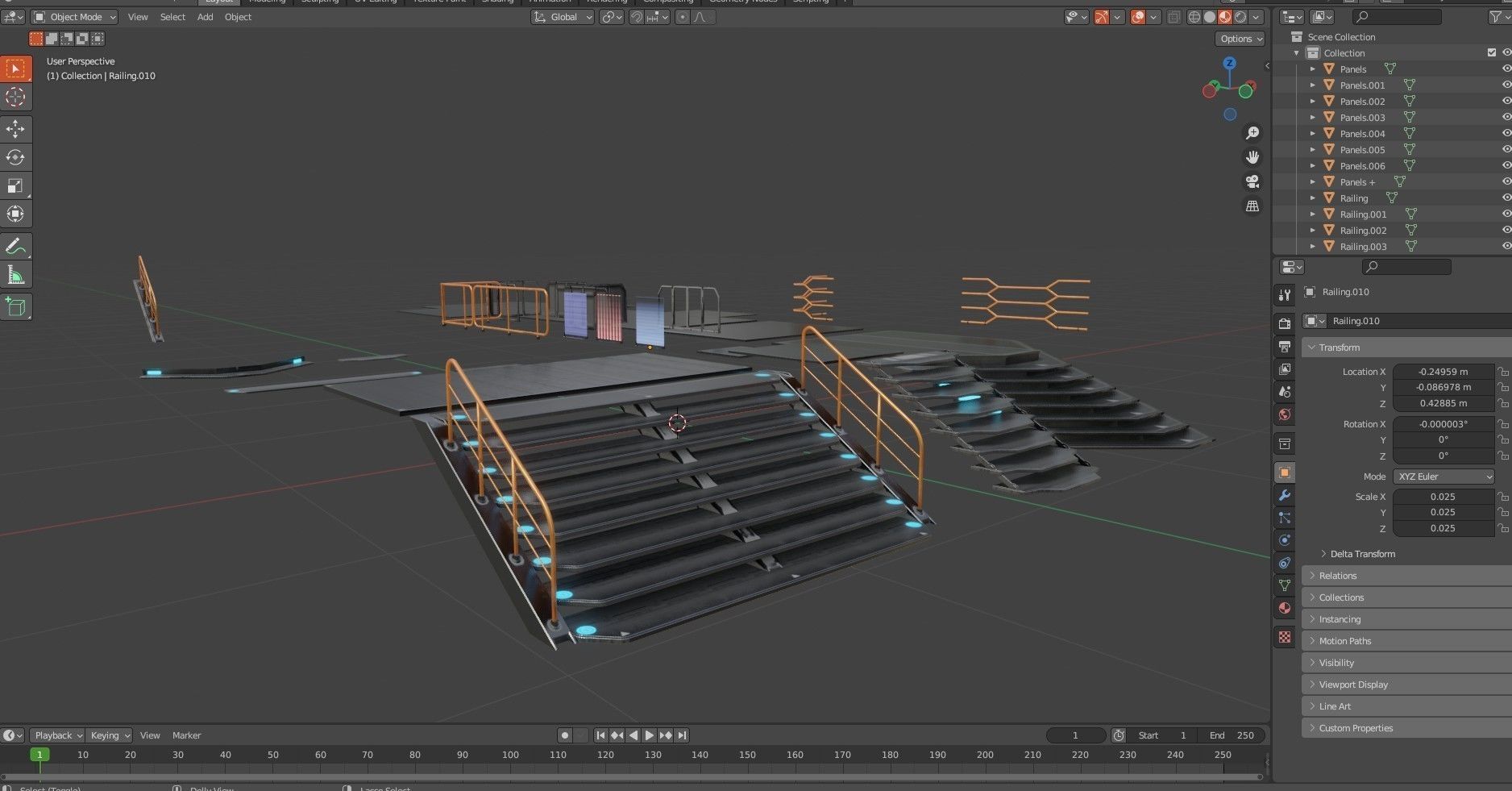Play the animation forward
This screenshot has height=791, width=1512.
point(649,735)
